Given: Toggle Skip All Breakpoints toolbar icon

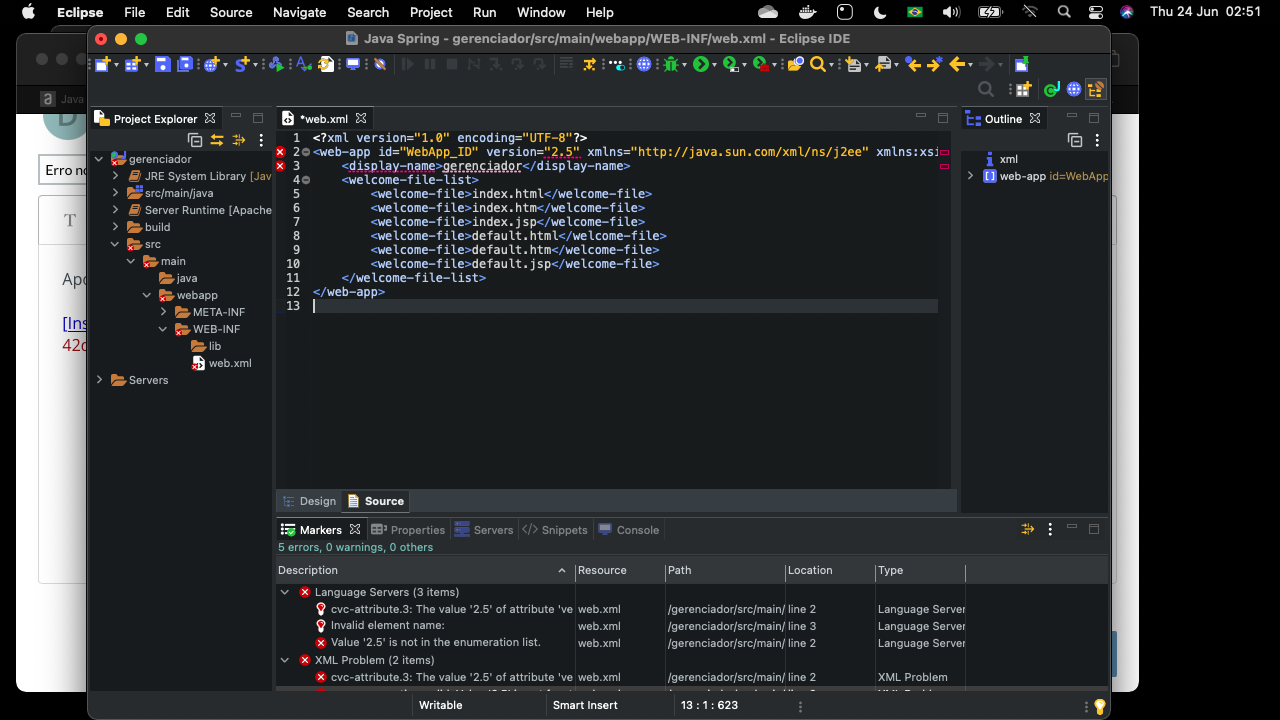Looking at the screenshot, I should click(380, 64).
